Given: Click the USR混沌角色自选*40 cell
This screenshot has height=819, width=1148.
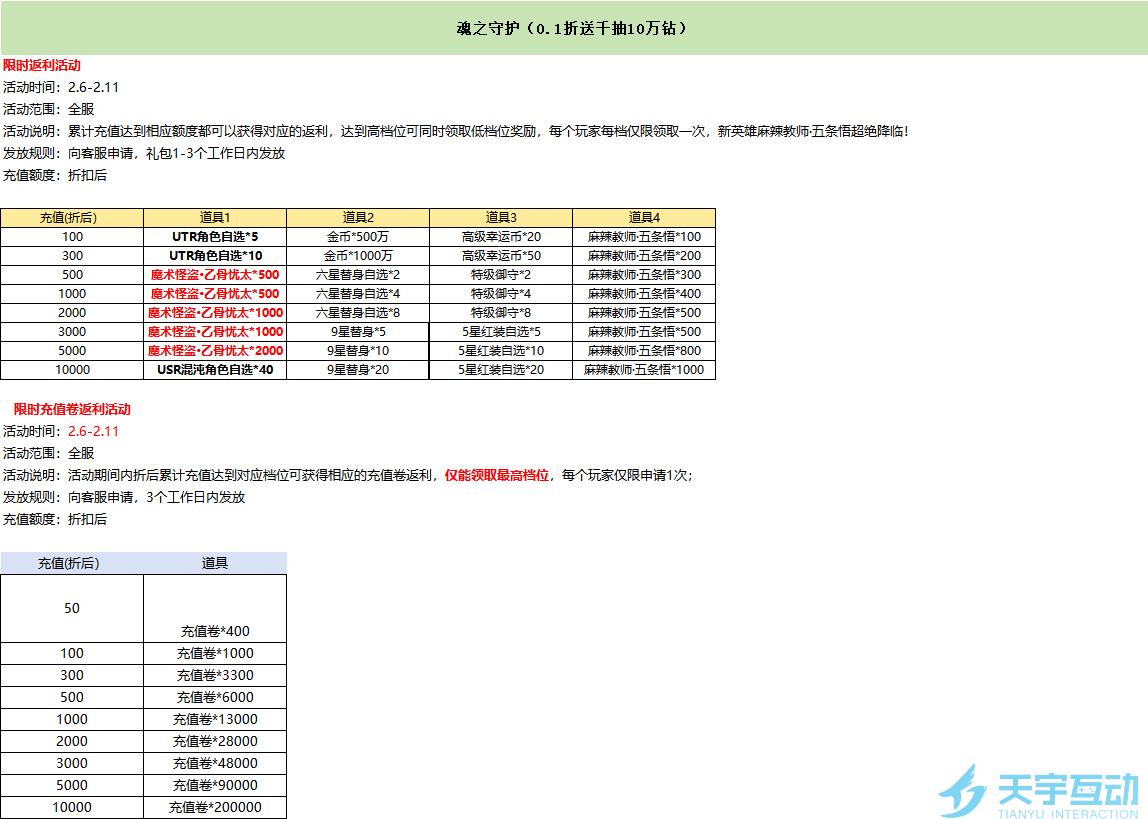Looking at the screenshot, I should point(215,370).
